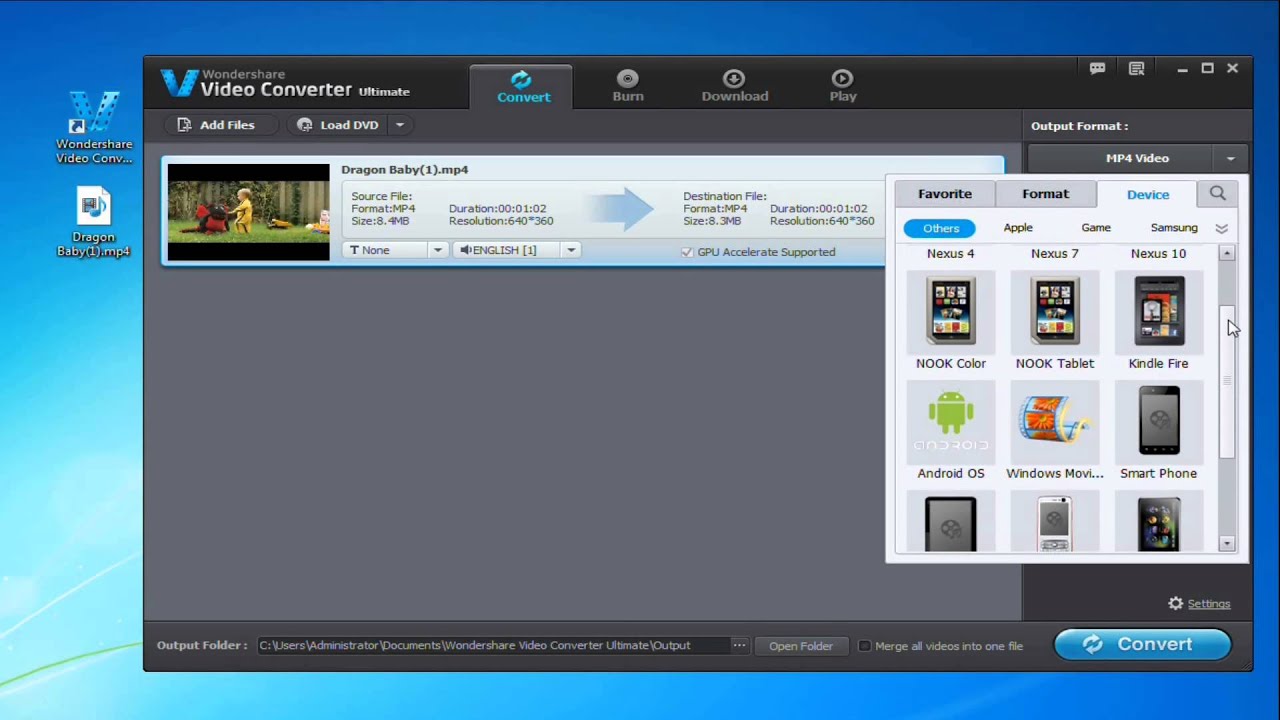
Task: Switch to the Download tab
Action: pos(734,87)
